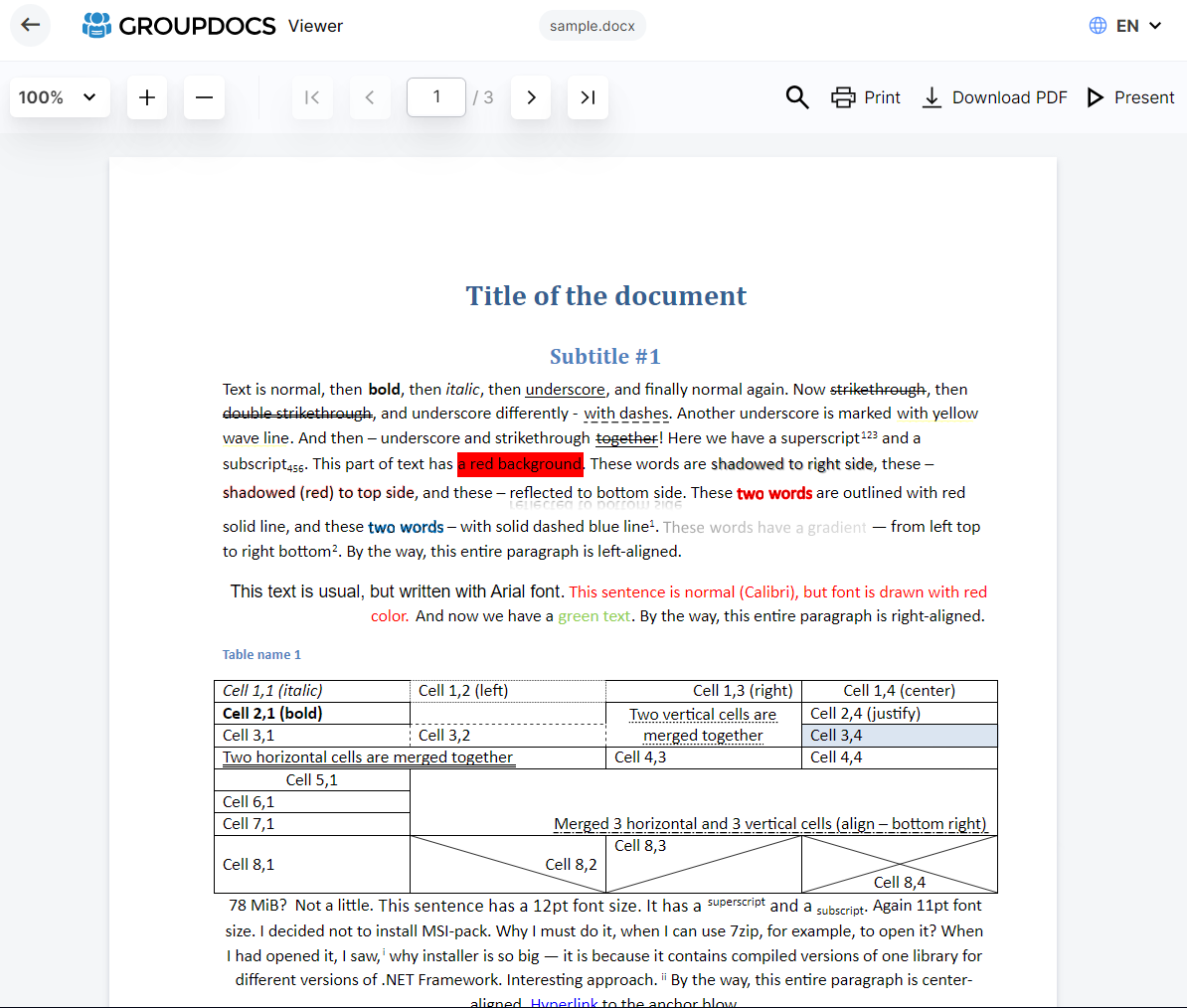Click Download PDF
This screenshot has width=1187, height=1008.
(x=994, y=97)
